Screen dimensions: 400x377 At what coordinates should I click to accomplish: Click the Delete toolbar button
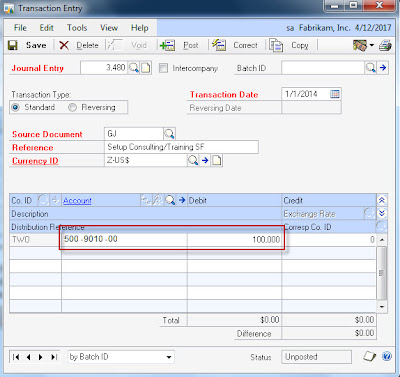tap(79, 45)
